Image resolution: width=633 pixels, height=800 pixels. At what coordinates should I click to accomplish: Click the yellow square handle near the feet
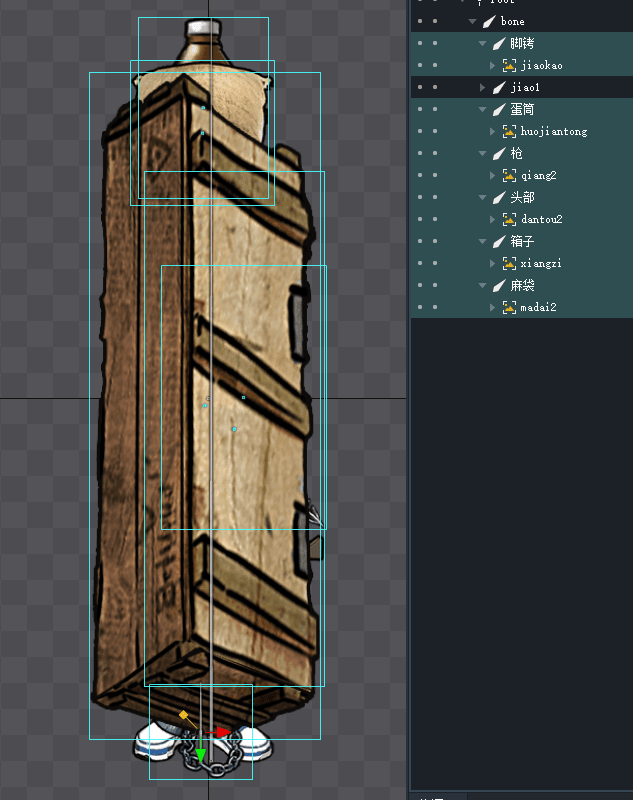183,715
